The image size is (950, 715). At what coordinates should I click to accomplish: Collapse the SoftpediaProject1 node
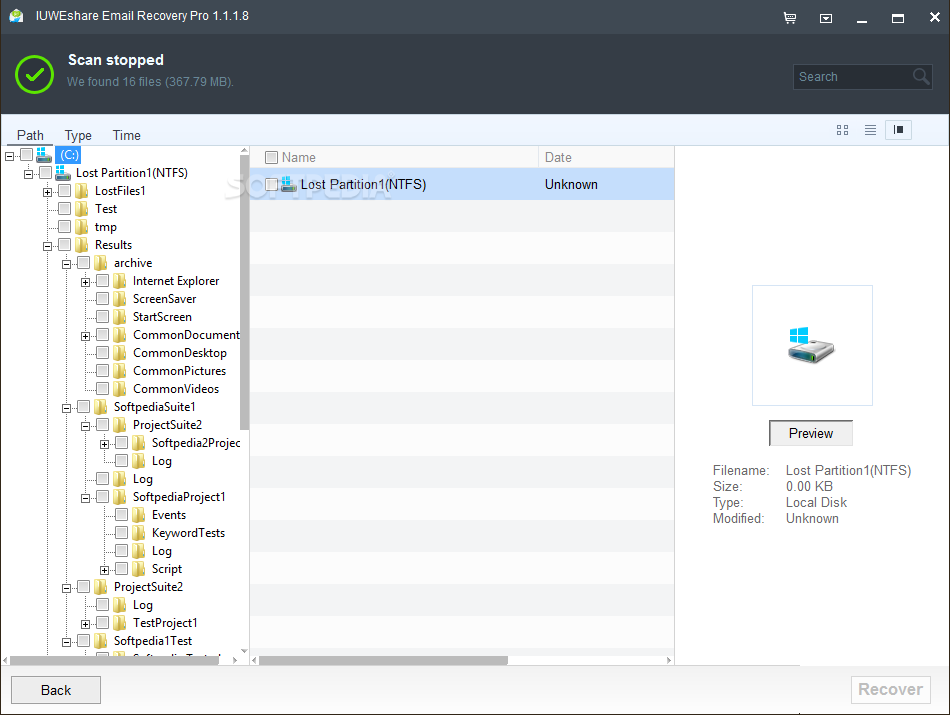(85, 499)
